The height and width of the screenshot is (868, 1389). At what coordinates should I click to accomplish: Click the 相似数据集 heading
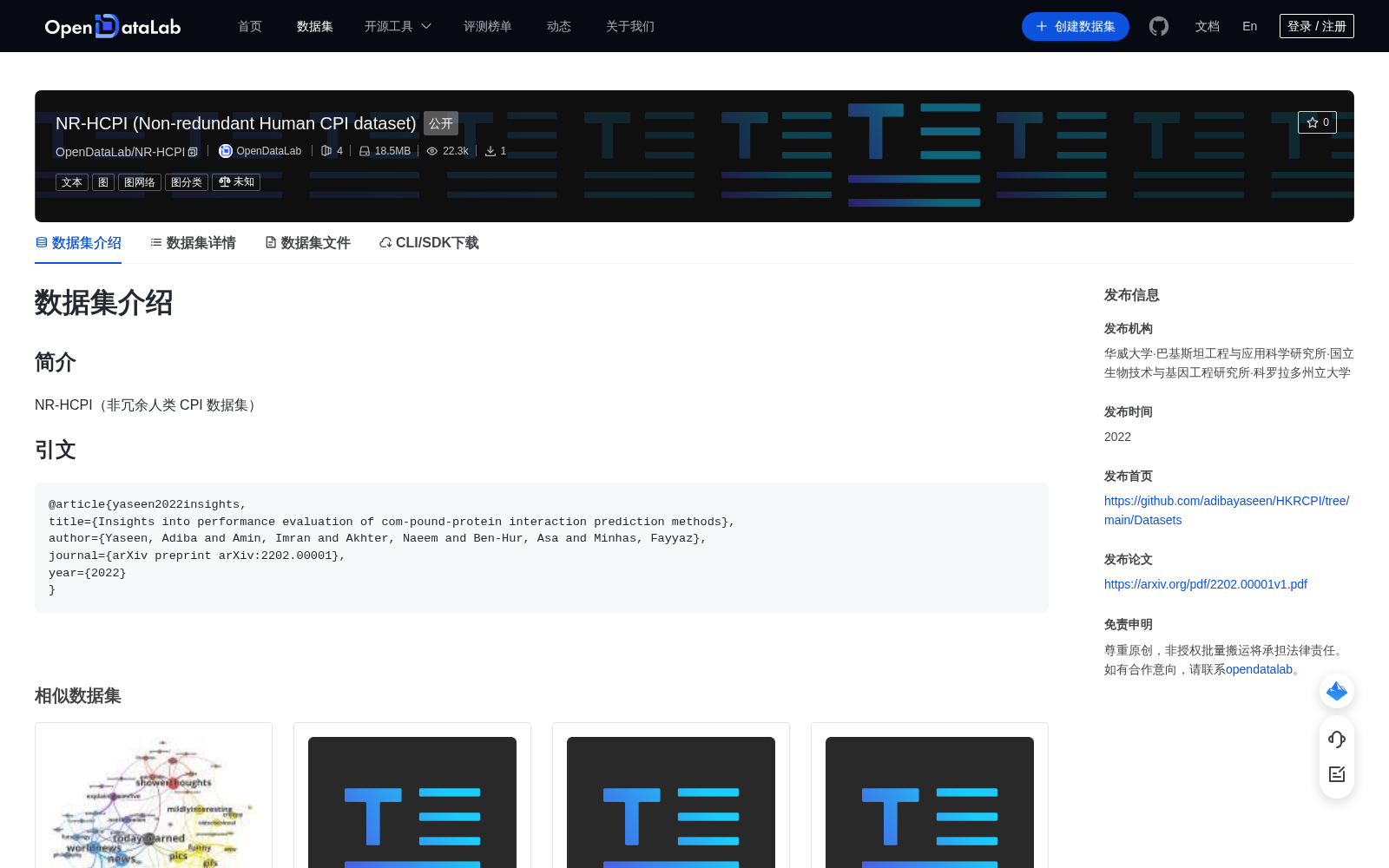click(x=78, y=696)
